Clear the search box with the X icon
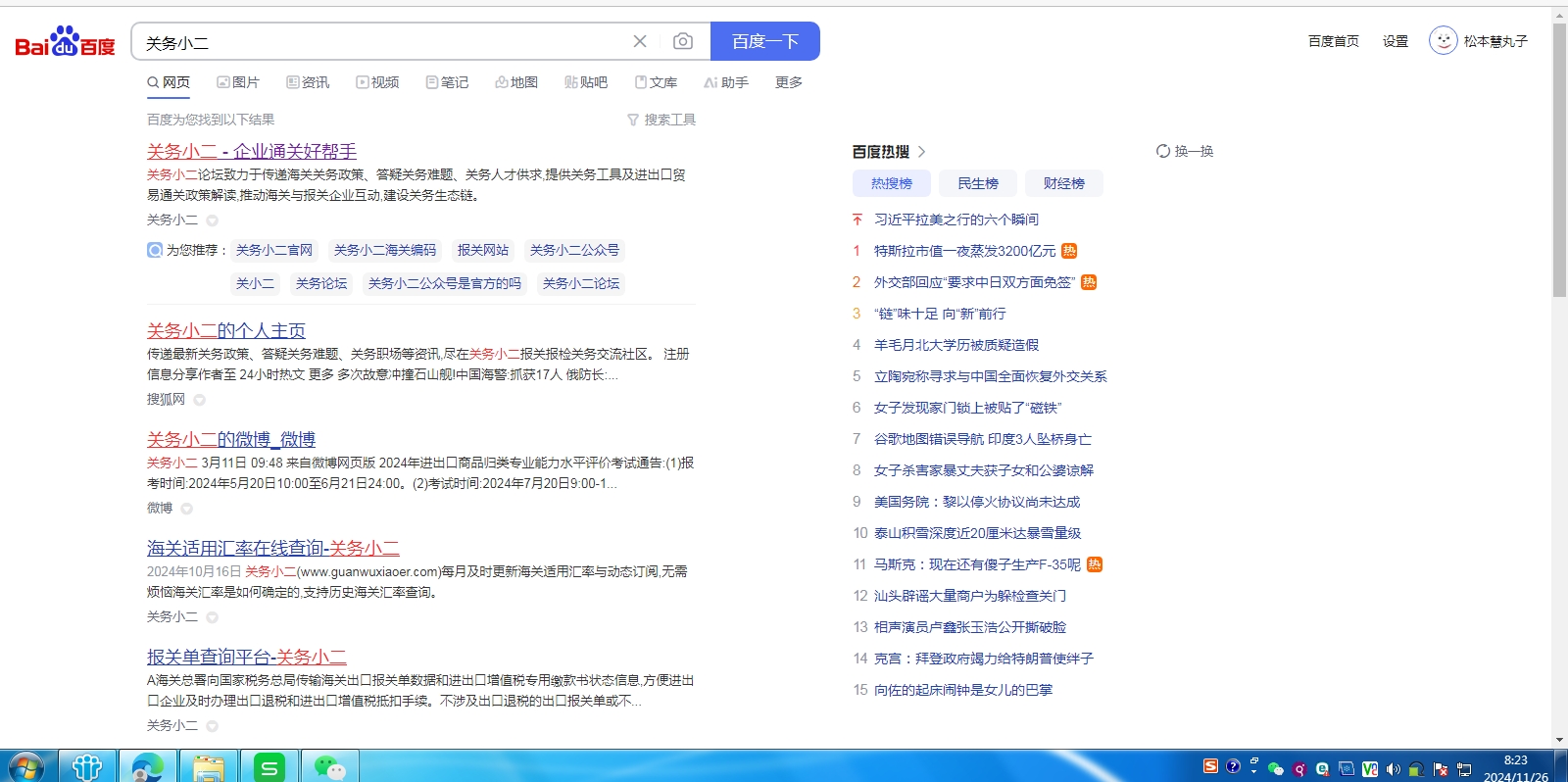1568x782 pixels. (x=640, y=41)
